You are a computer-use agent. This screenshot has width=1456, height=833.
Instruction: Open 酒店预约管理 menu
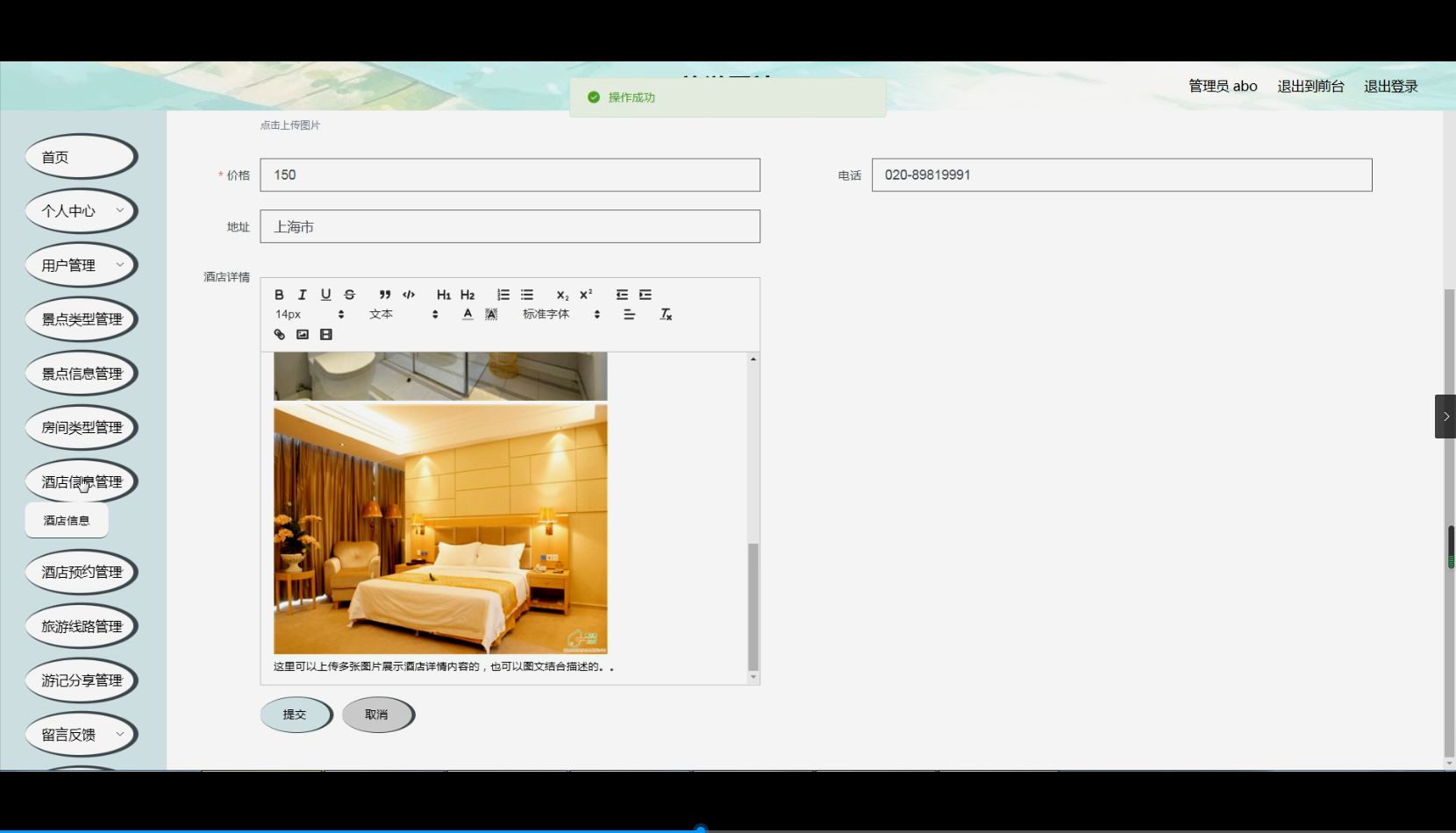coord(82,572)
